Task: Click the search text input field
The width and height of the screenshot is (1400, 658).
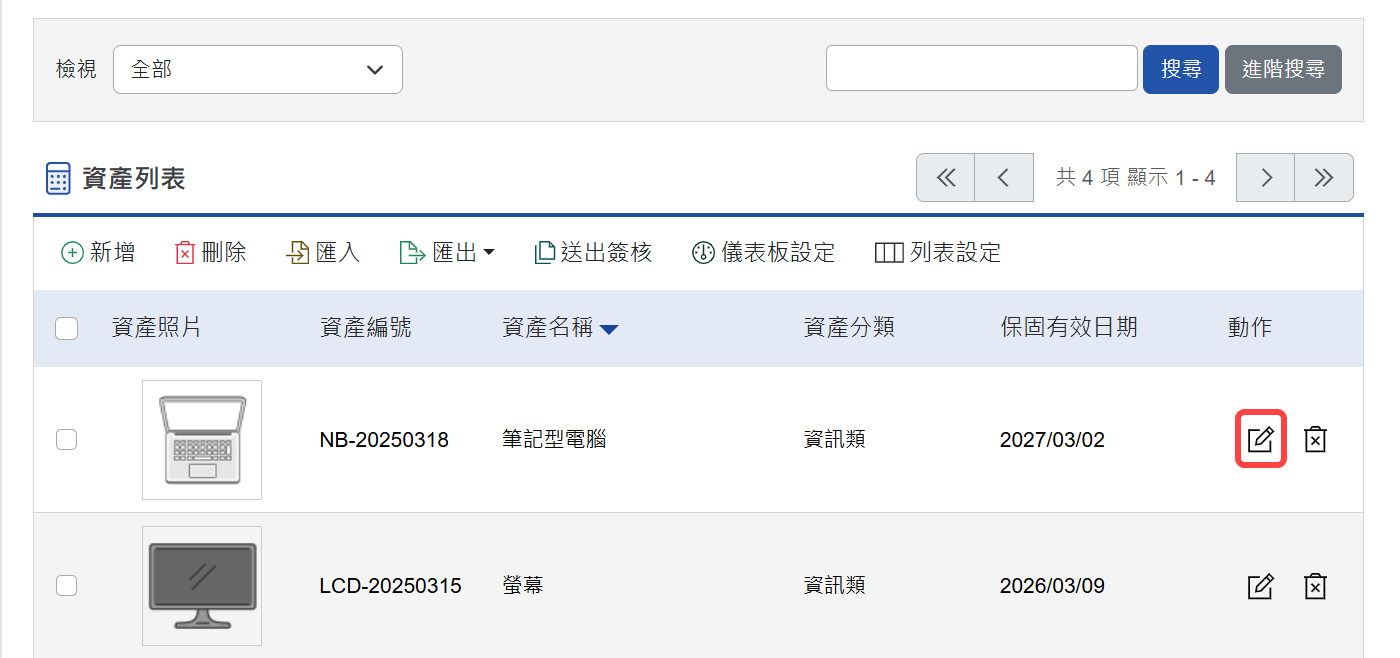Action: 980,68
